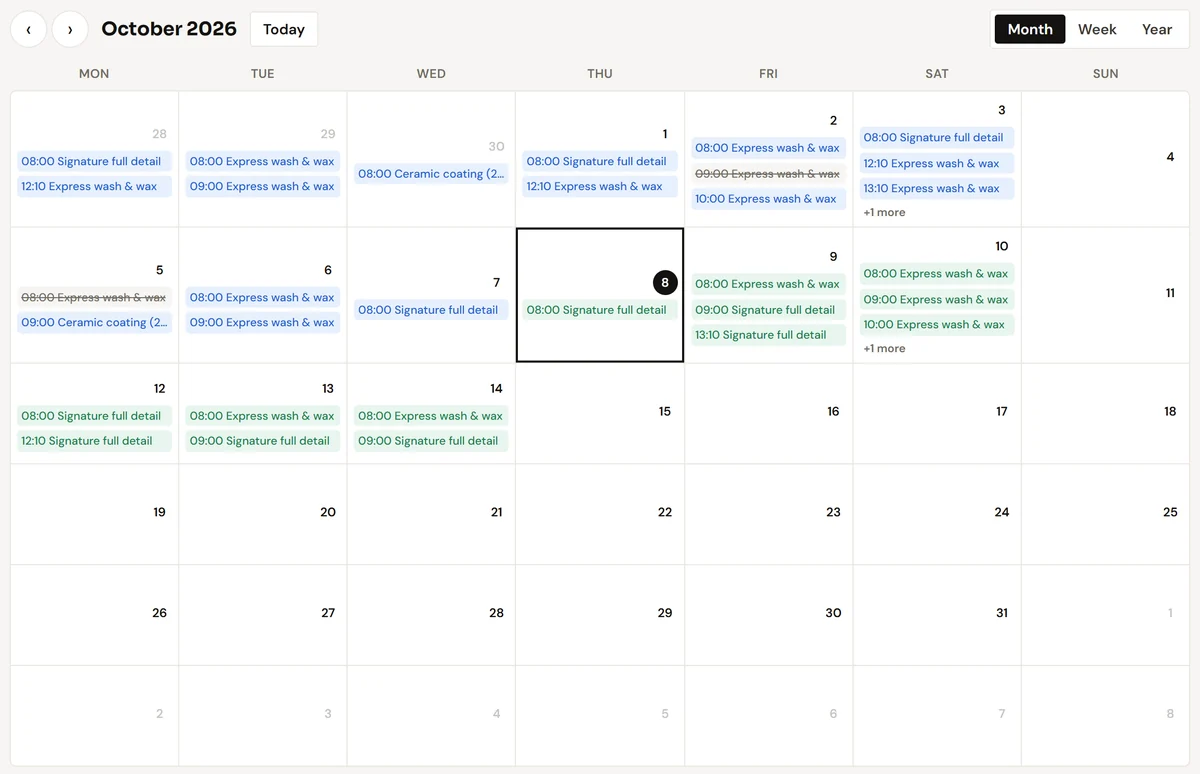Select day 31 cell
The width and height of the screenshot is (1200, 774).
click(x=937, y=615)
